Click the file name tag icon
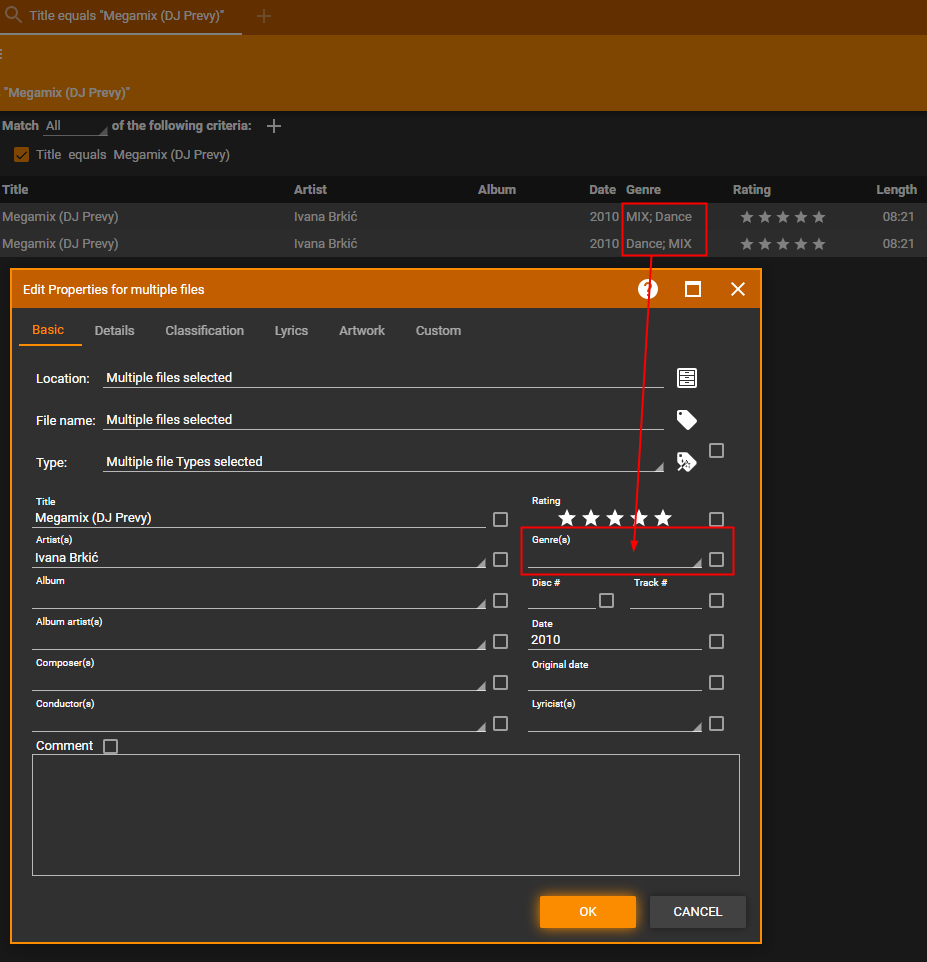Image resolution: width=927 pixels, height=962 pixels. tap(687, 420)
